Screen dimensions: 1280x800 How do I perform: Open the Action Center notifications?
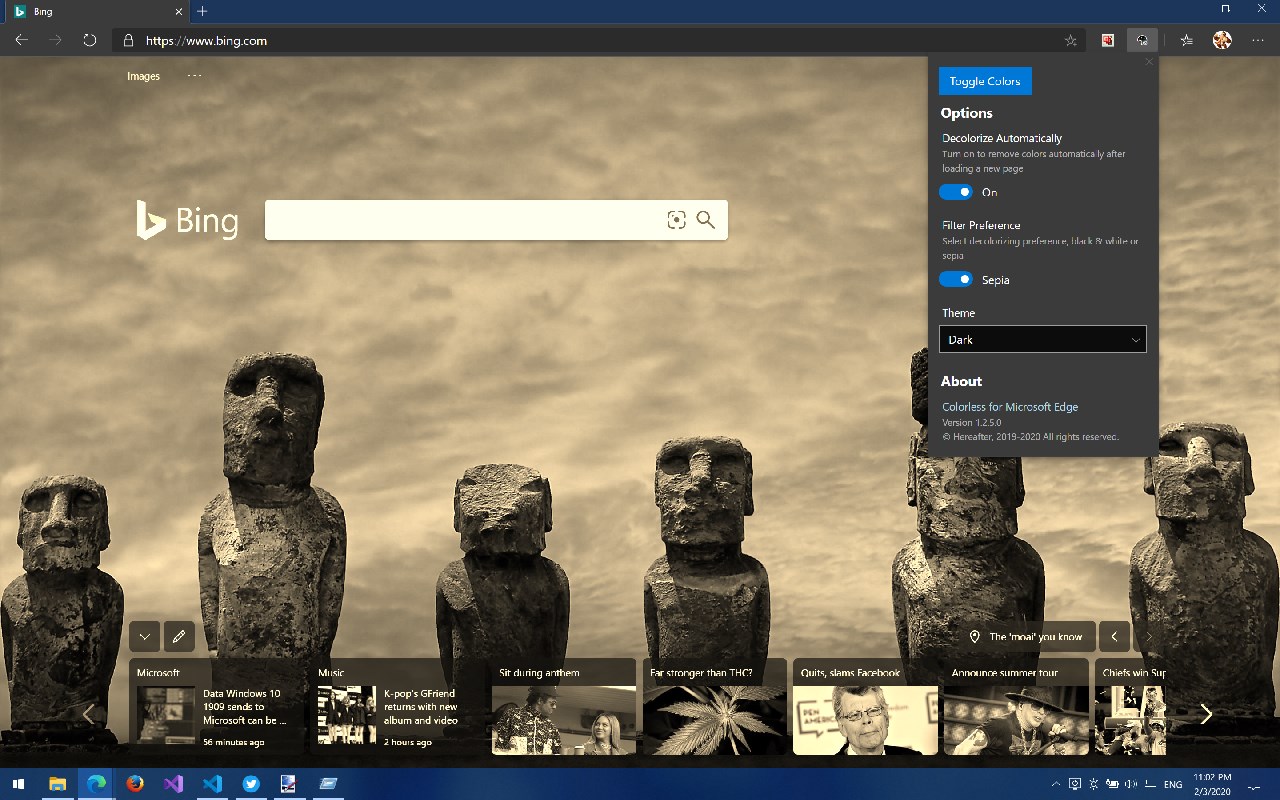click(x=1255, y=784)
